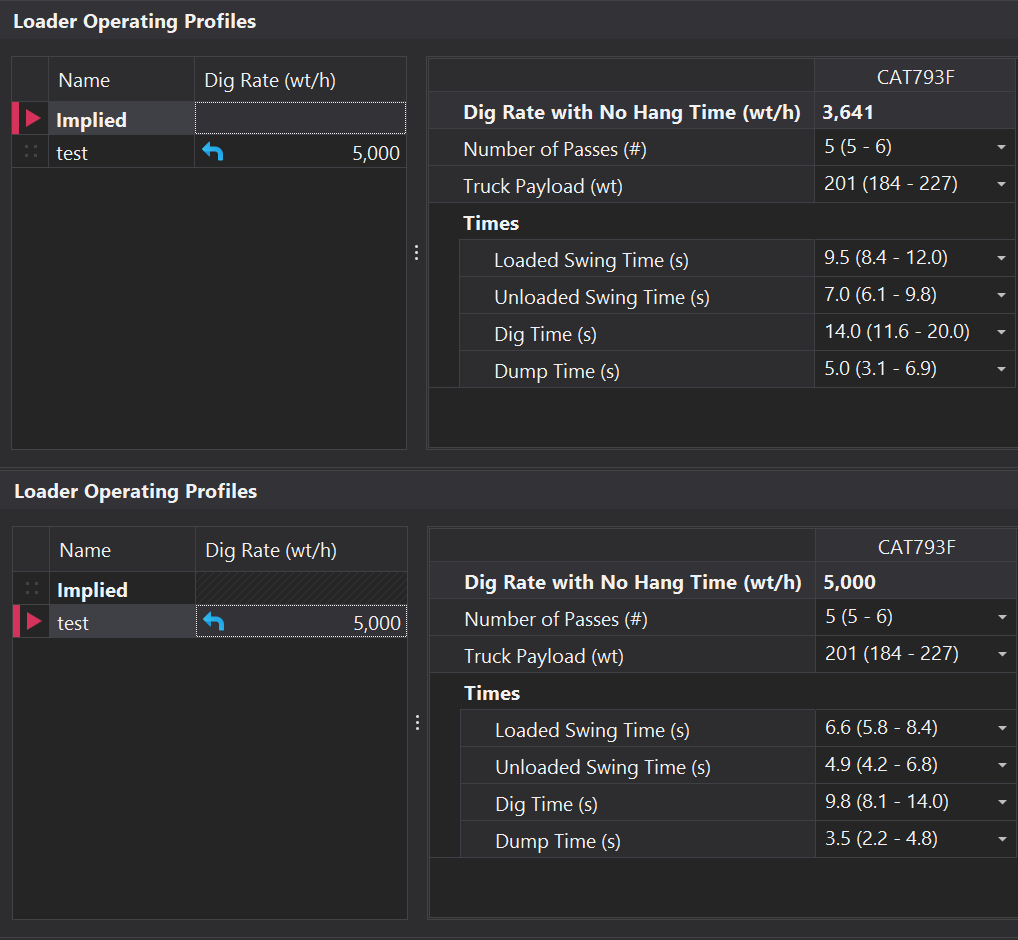
Task: Expand the Unloaded Swing Time 7.0 dropdown arrow
Action: (x=1001, y=296)
